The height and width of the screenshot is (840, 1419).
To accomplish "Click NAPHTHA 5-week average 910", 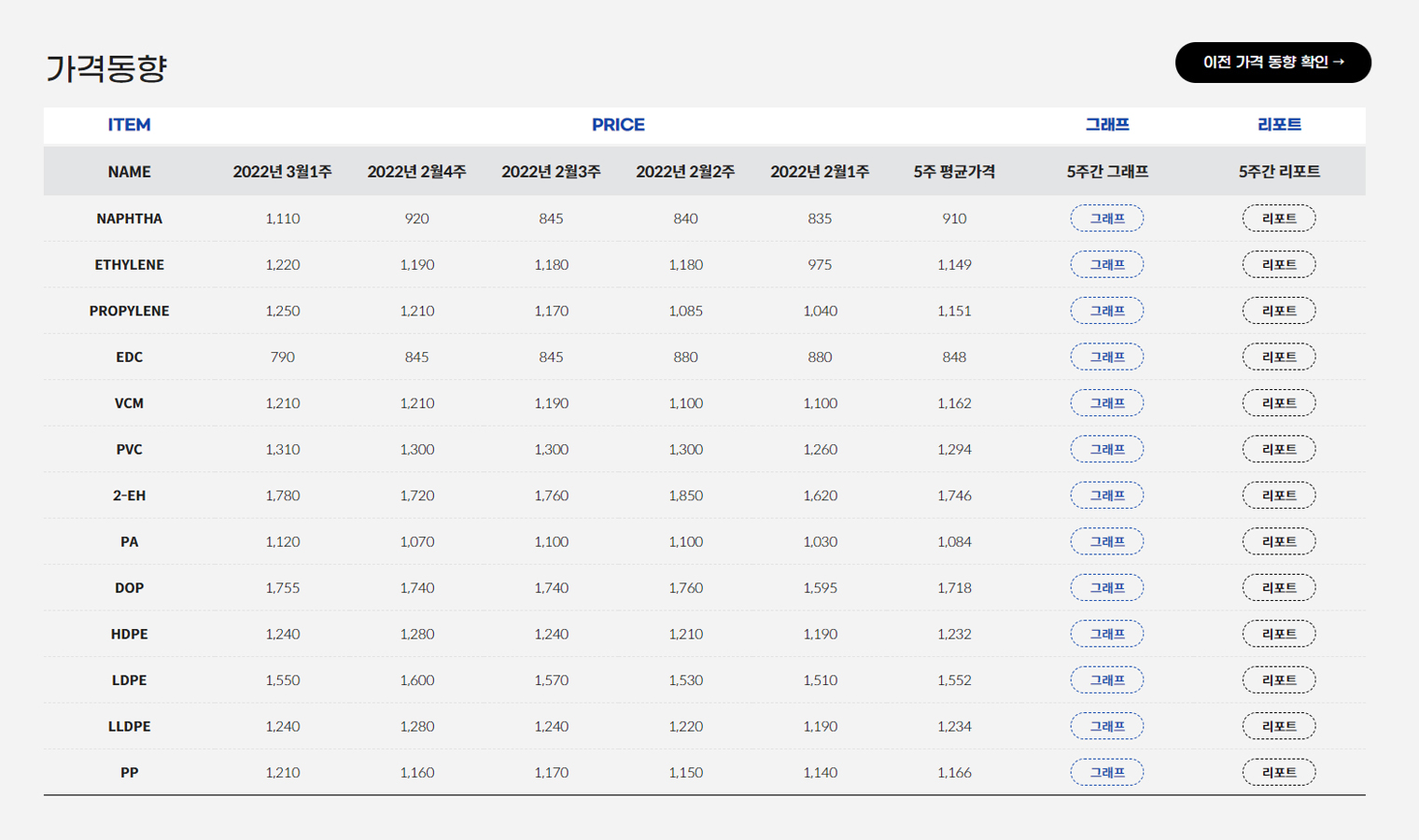I will 954,218.
